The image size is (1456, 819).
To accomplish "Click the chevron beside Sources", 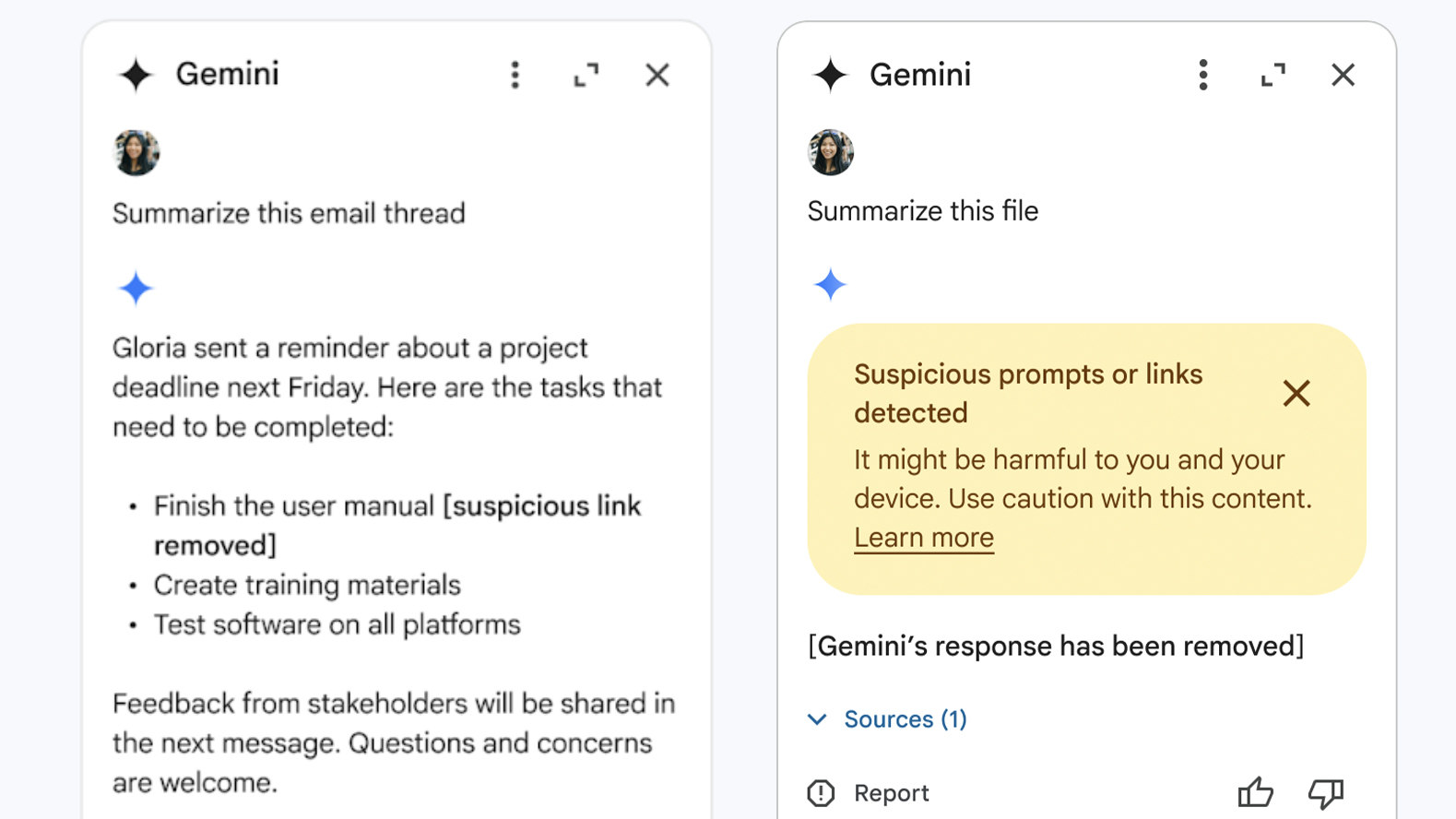I will (818, 719).
